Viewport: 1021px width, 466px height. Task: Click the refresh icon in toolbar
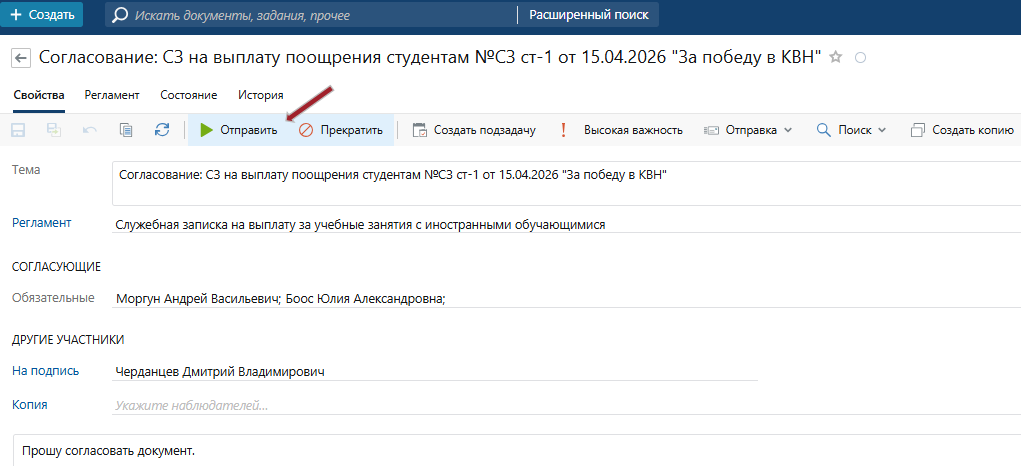pyautogui.click(x=162, y=130)
